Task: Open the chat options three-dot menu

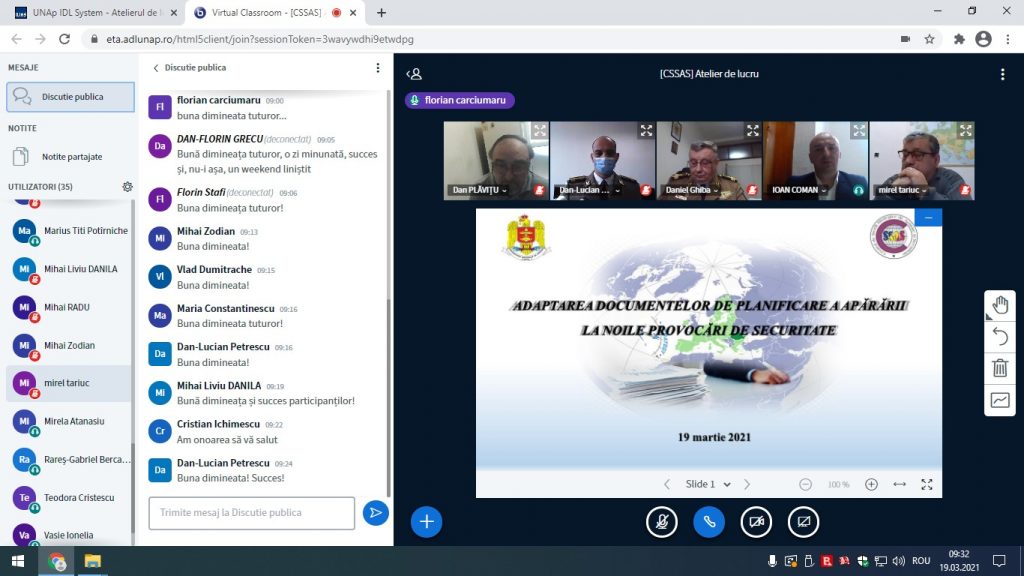Action: point(378,68)
